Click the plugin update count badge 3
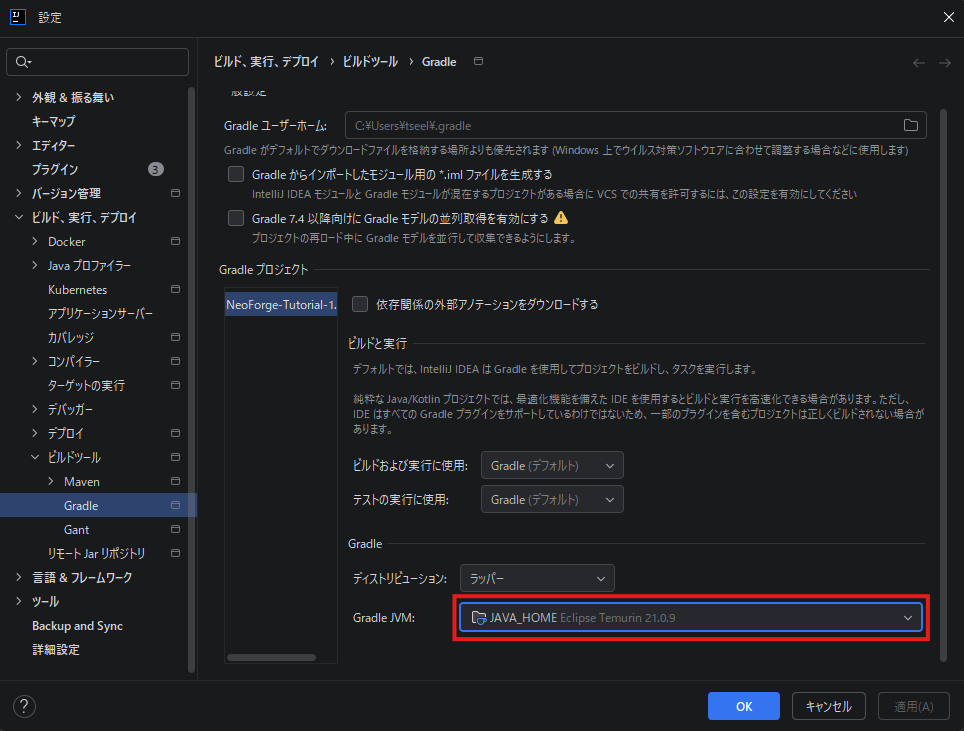964x731 pixels. tap(155, 169)
